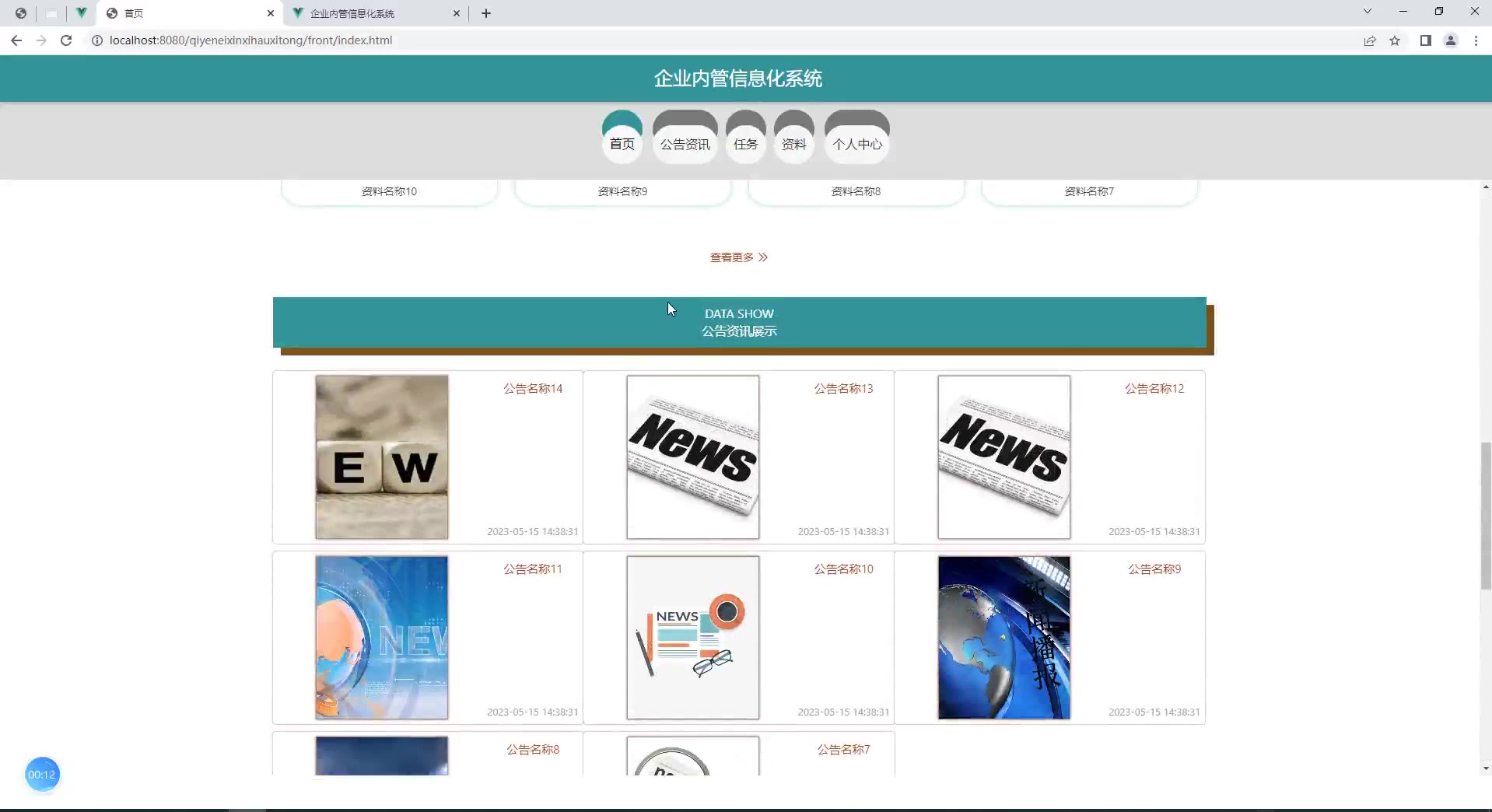Click the 公告名称9 timestamp 2023-05-15 14:38:31
Viewport: 1492px width, 812px height.
[1154, 712]
